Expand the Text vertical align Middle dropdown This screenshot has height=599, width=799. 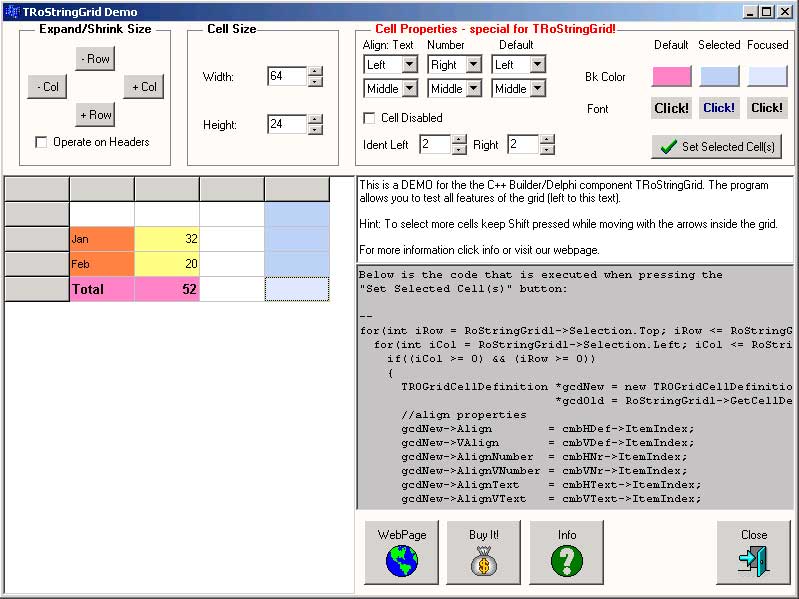click(x=409, y=89)
